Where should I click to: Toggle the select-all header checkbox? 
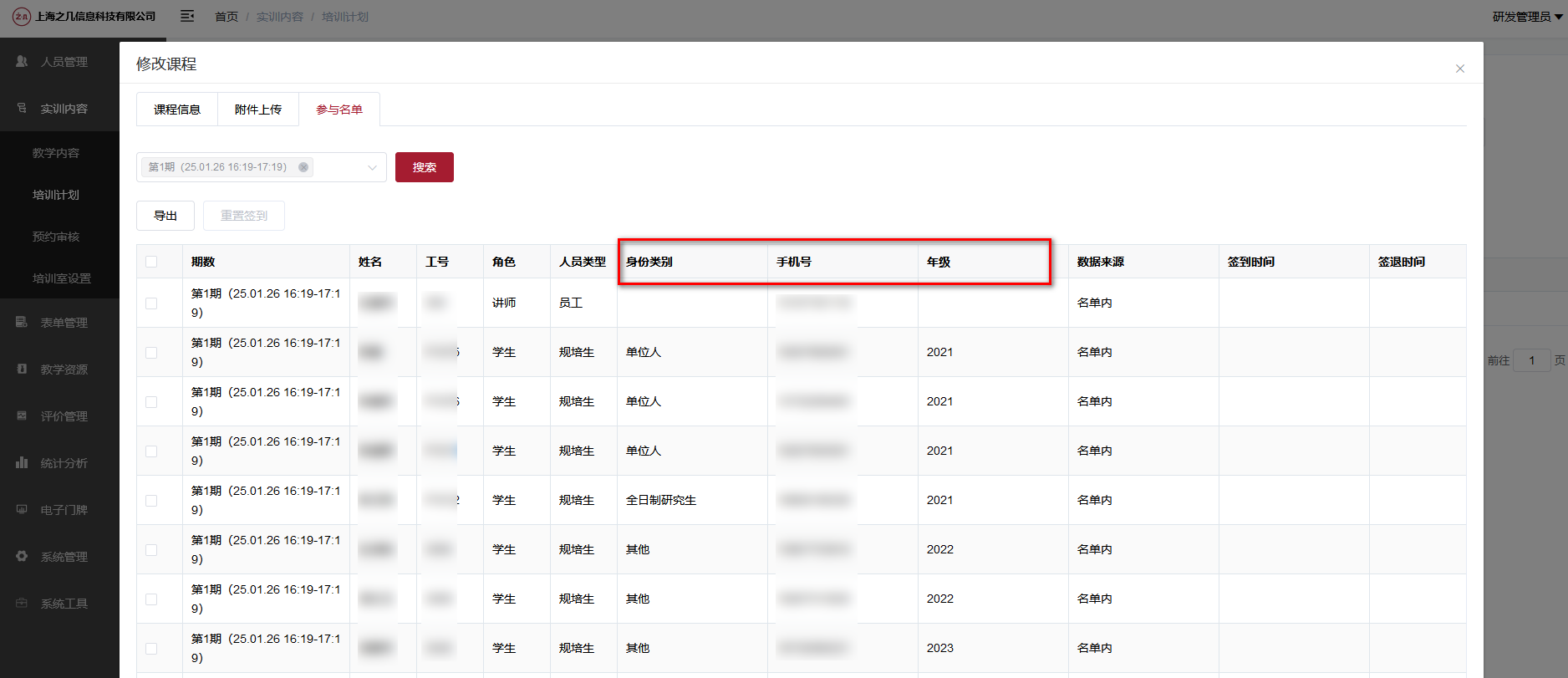pos(151,262)
